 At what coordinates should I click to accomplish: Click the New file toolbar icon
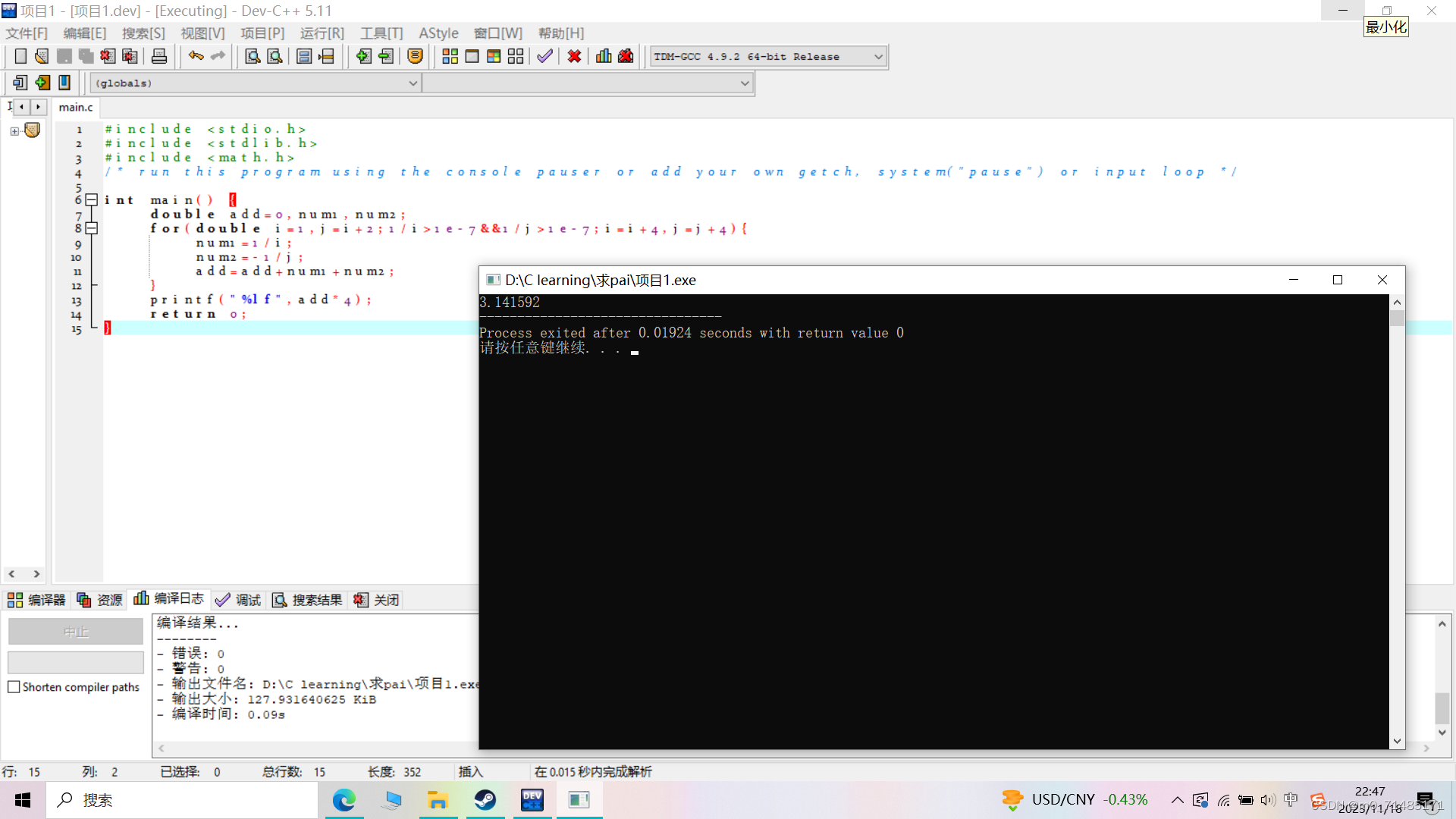(20, 56)
